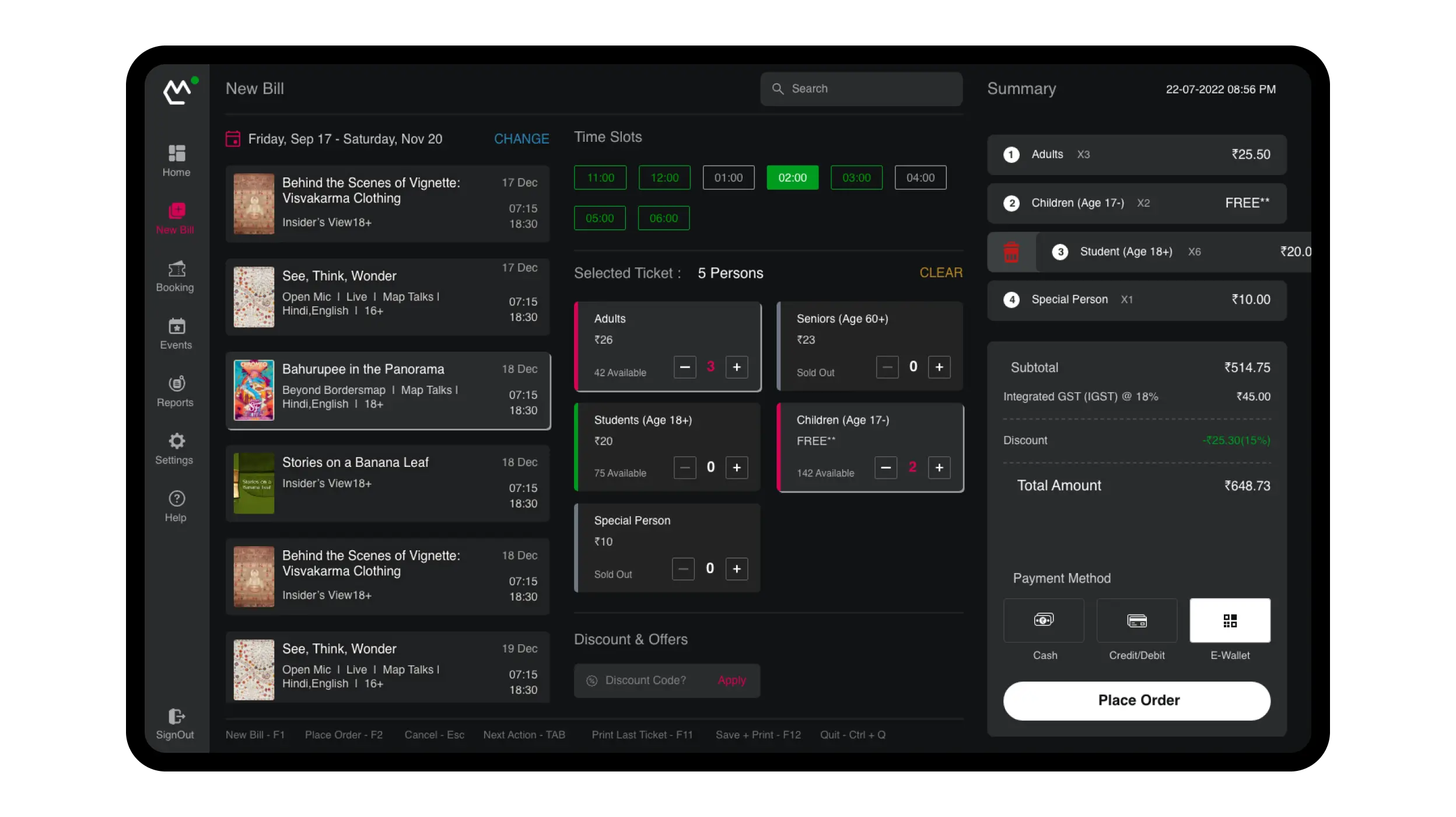This screenshot has height=817, width=1456.
Task: Open the Booking section in sidebar
Action: 176,269
